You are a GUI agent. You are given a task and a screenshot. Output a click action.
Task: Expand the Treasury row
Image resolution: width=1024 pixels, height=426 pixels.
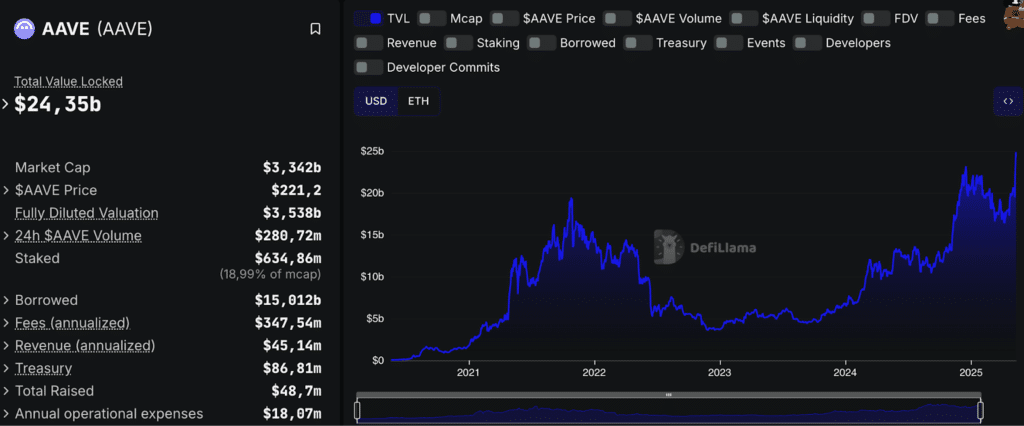[x=5, y=369]
